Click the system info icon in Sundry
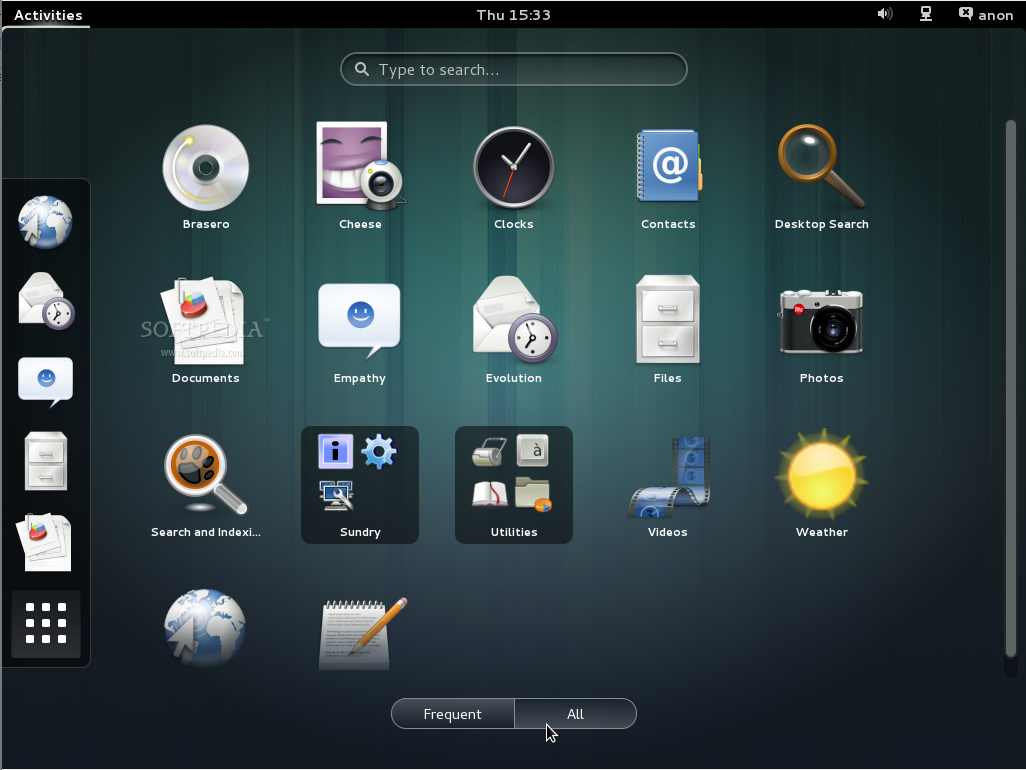This screenshot has height=770, width=1026. 336,451
